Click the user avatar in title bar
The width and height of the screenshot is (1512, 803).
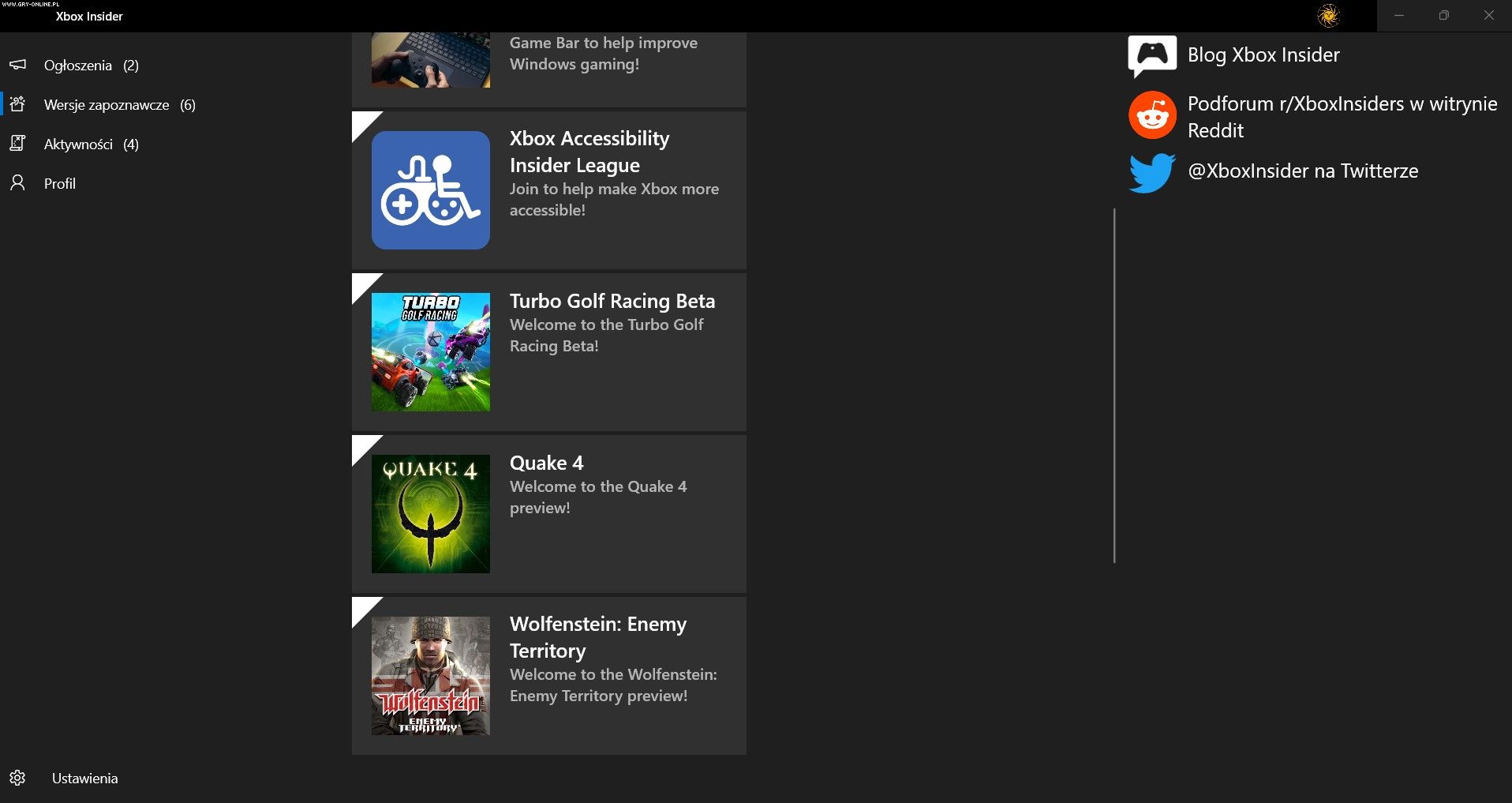pyautogui.click(x=1329, y=16)
